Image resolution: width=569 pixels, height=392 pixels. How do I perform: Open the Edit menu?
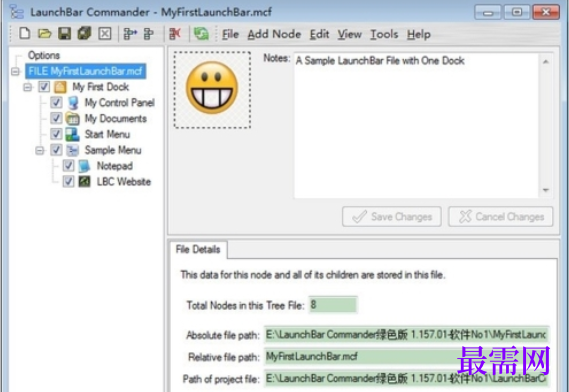pos(319,34)
